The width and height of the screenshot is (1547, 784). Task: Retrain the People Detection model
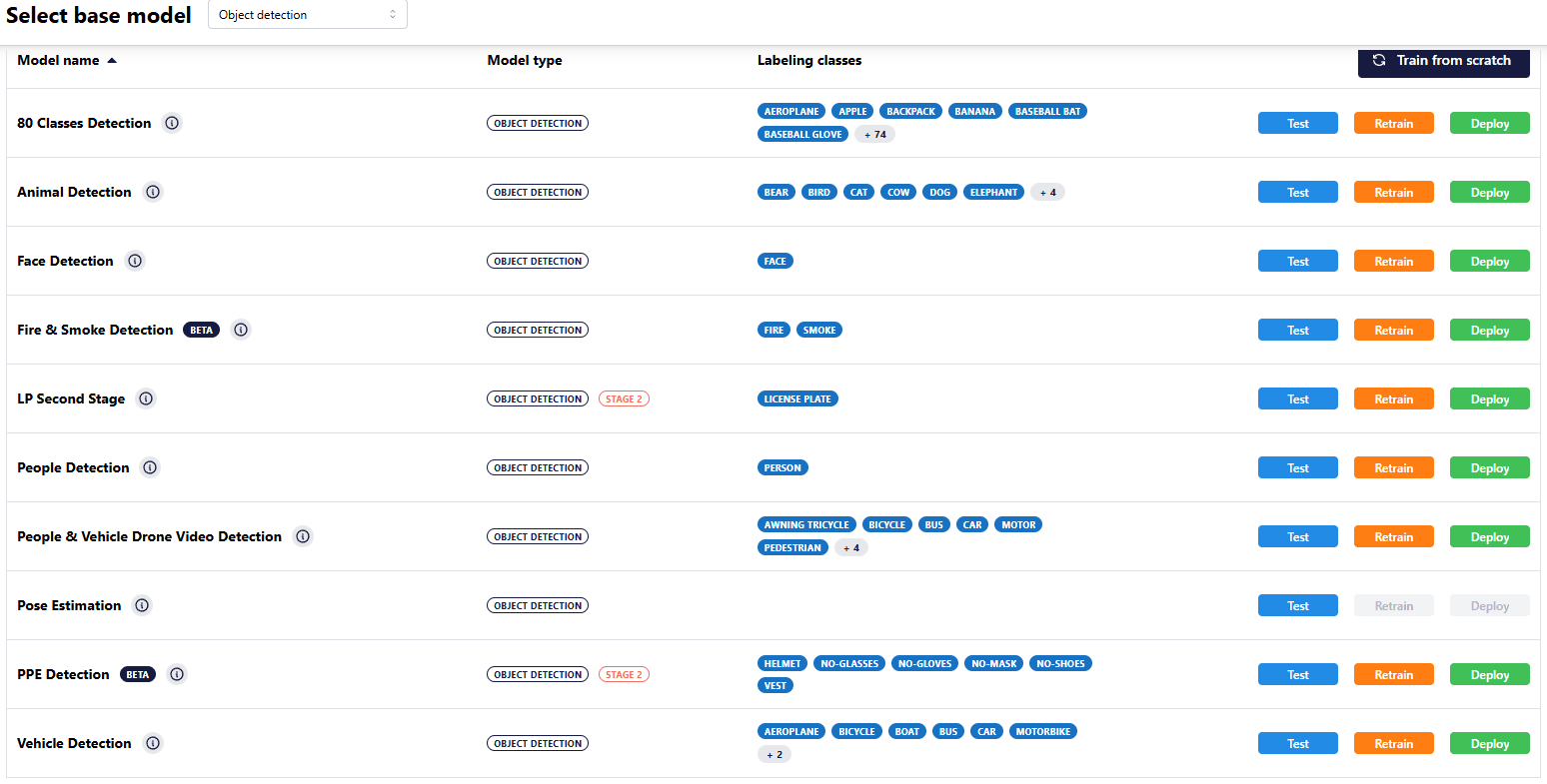click(x=1393, y=467)
